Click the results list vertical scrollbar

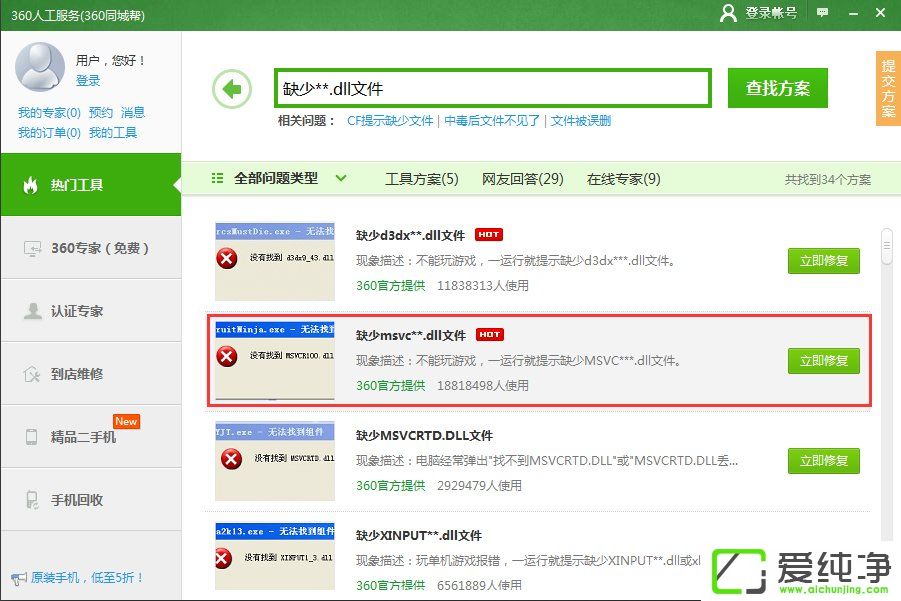point(886,246)
